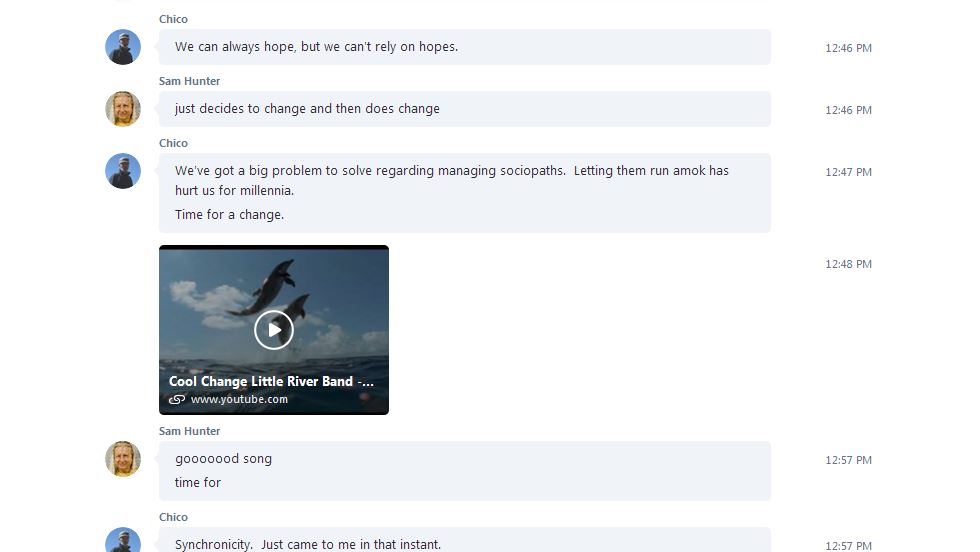Viewport: 980px width, 552px height.
Task: Click the 12:57 PM timestamp by 'Synchronicity'
Action: point(848,546)
